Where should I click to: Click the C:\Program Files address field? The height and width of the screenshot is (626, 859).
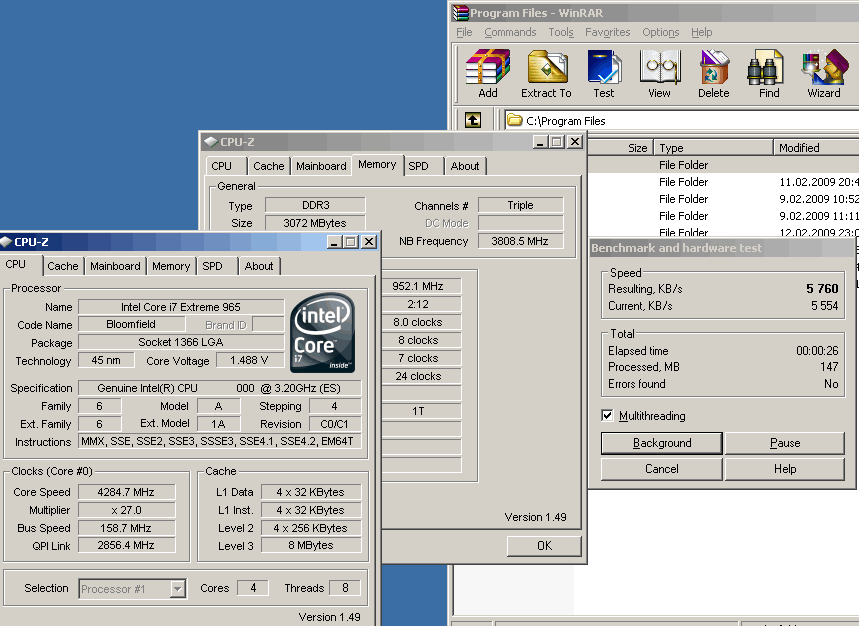click(681, 120)
